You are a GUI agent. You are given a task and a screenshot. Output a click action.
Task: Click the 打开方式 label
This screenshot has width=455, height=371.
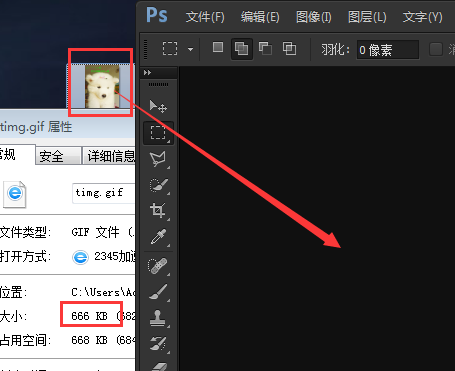tap(25, 257)
